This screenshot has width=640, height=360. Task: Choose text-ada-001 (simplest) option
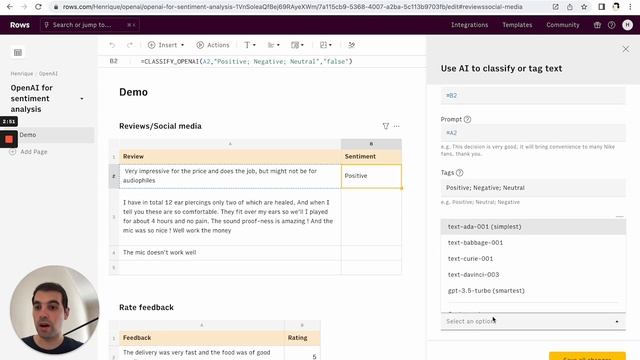tap(533, 227)
